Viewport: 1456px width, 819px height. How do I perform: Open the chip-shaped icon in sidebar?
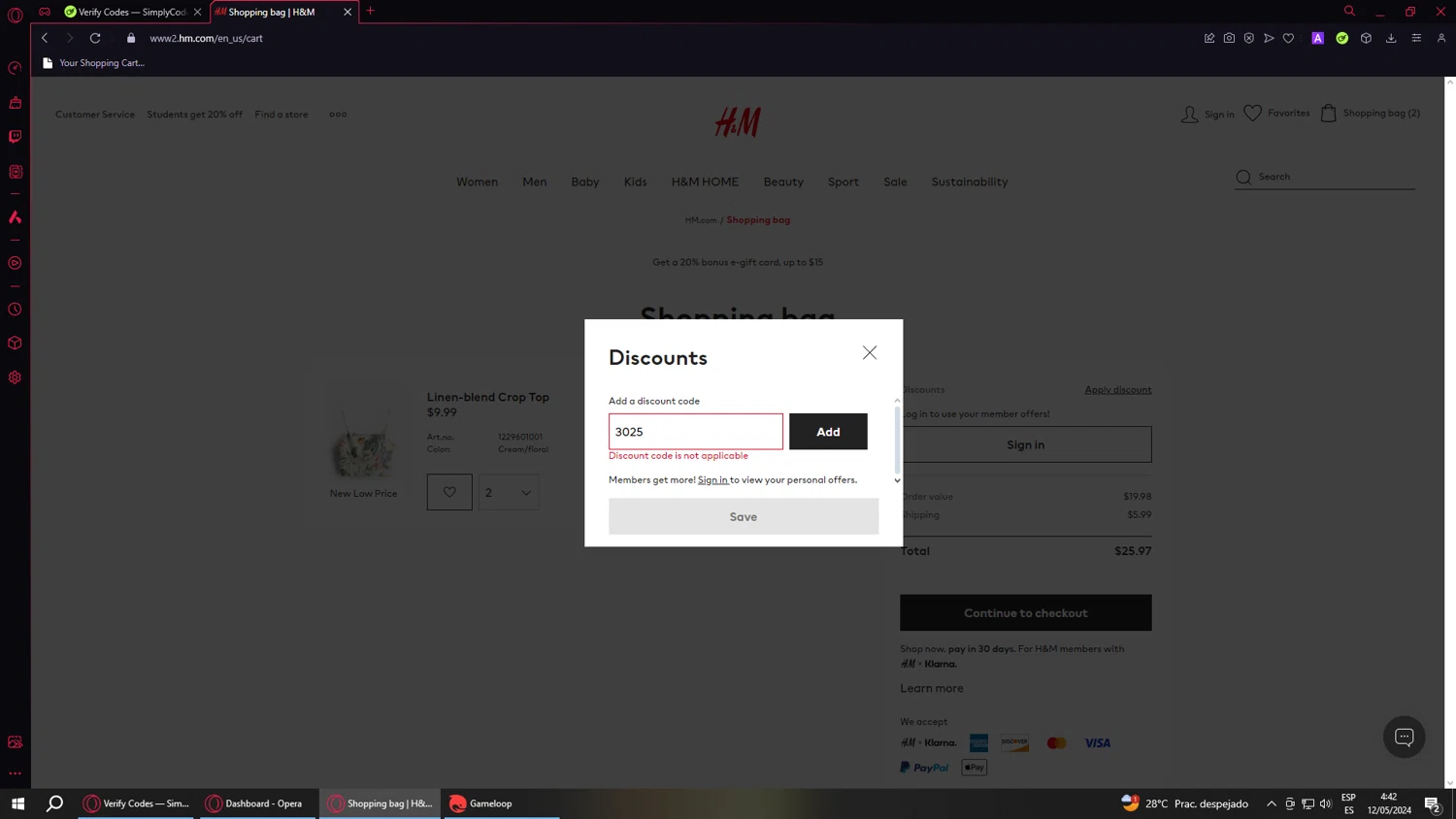point(15,172)
